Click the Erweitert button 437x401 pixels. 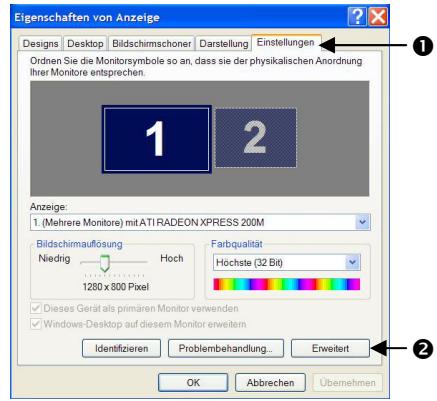click(x=330, y=348)
